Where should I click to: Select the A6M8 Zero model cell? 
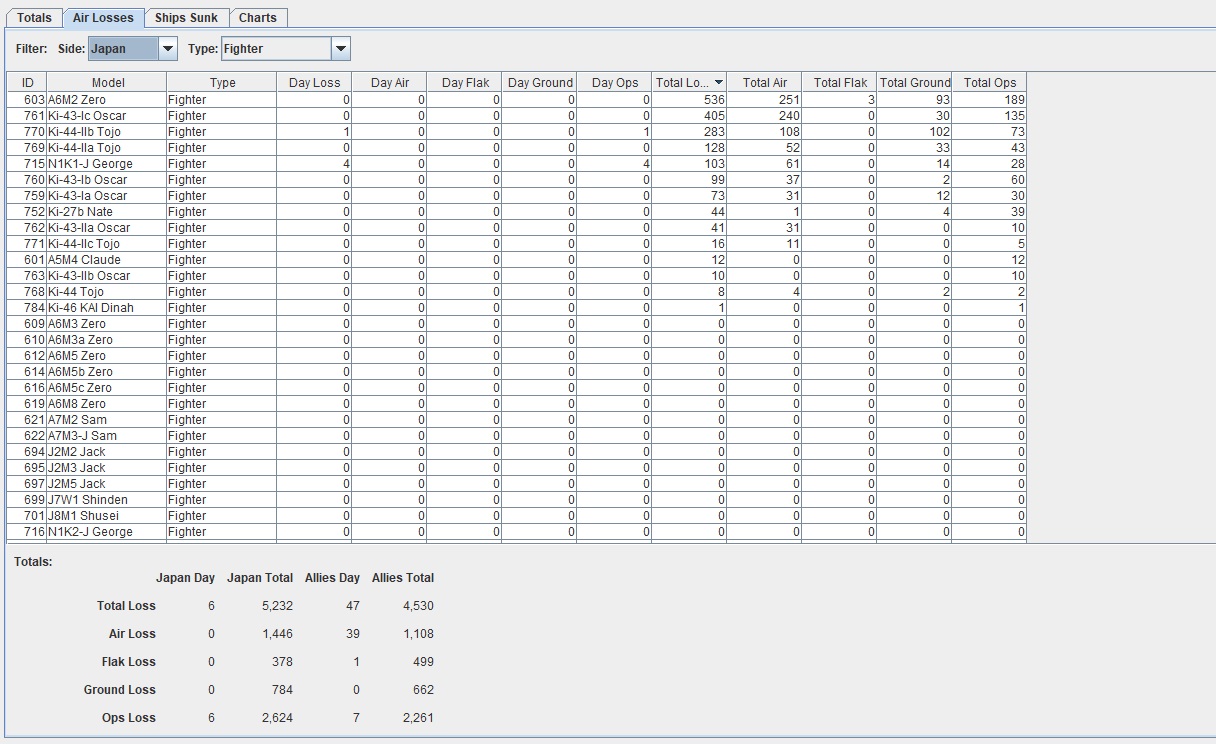tap(107, 404)
